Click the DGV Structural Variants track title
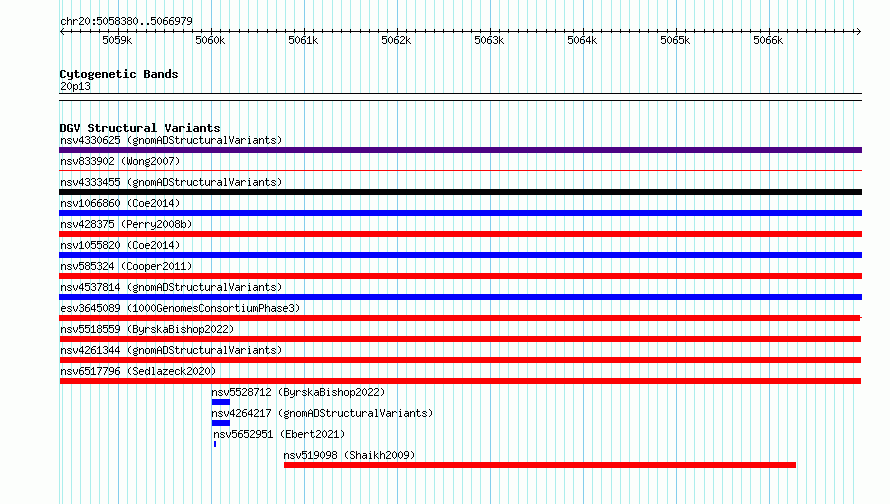Viewport: 890px width, 504px height. (x=140, y=128)
